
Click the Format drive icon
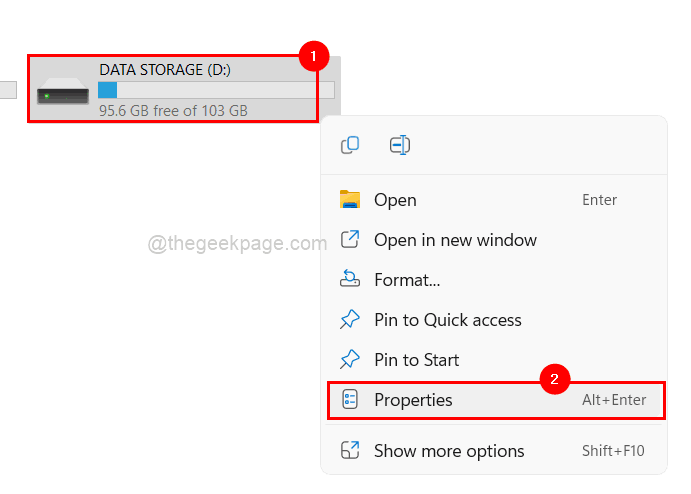pyautogui.click(x=350, y=280)
